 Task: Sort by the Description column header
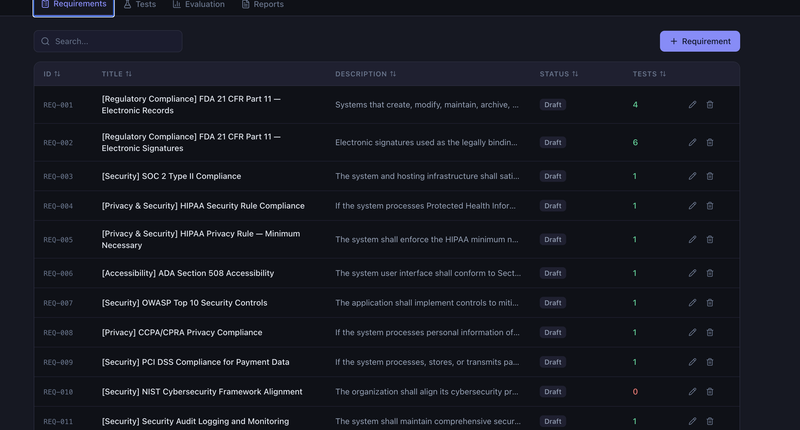click(x=365, y=74)
